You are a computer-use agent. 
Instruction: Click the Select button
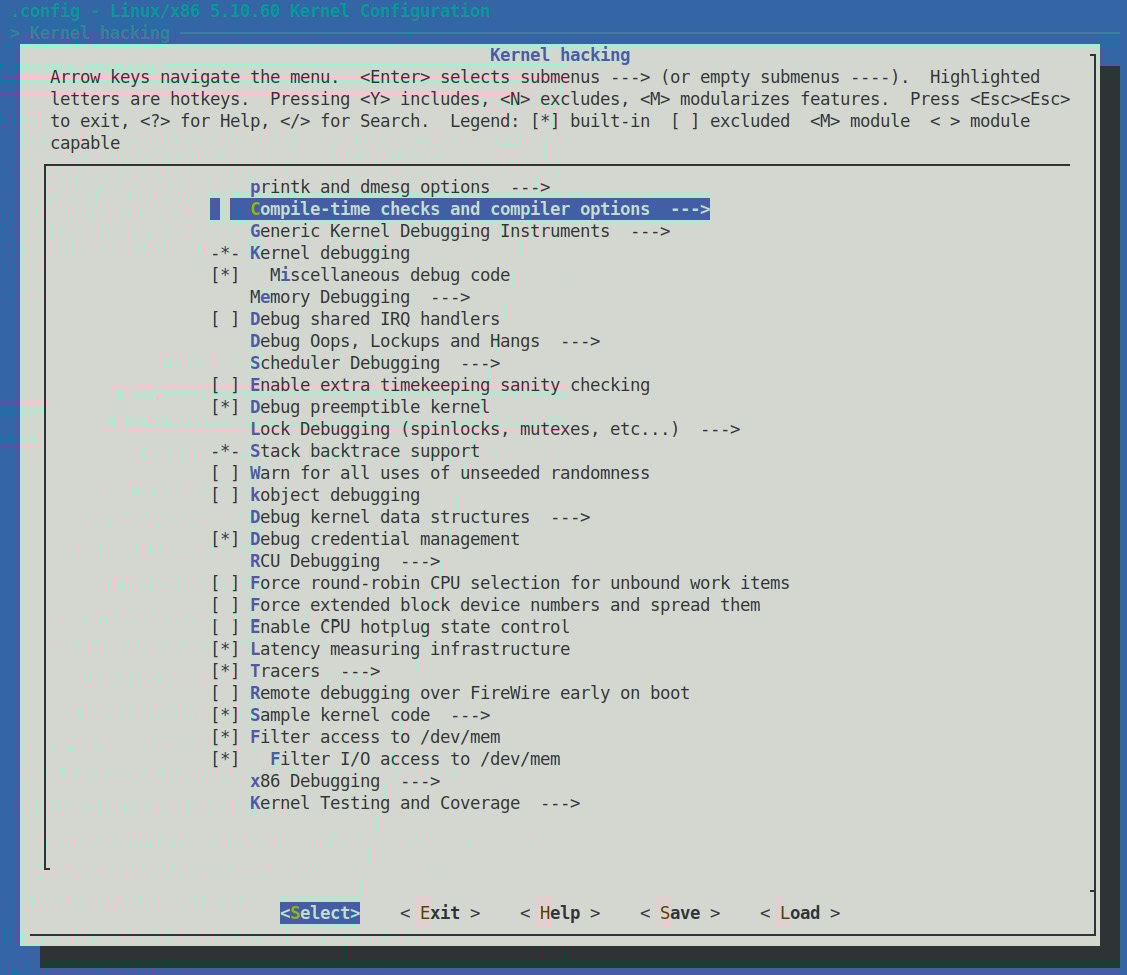tap(320, 912)
